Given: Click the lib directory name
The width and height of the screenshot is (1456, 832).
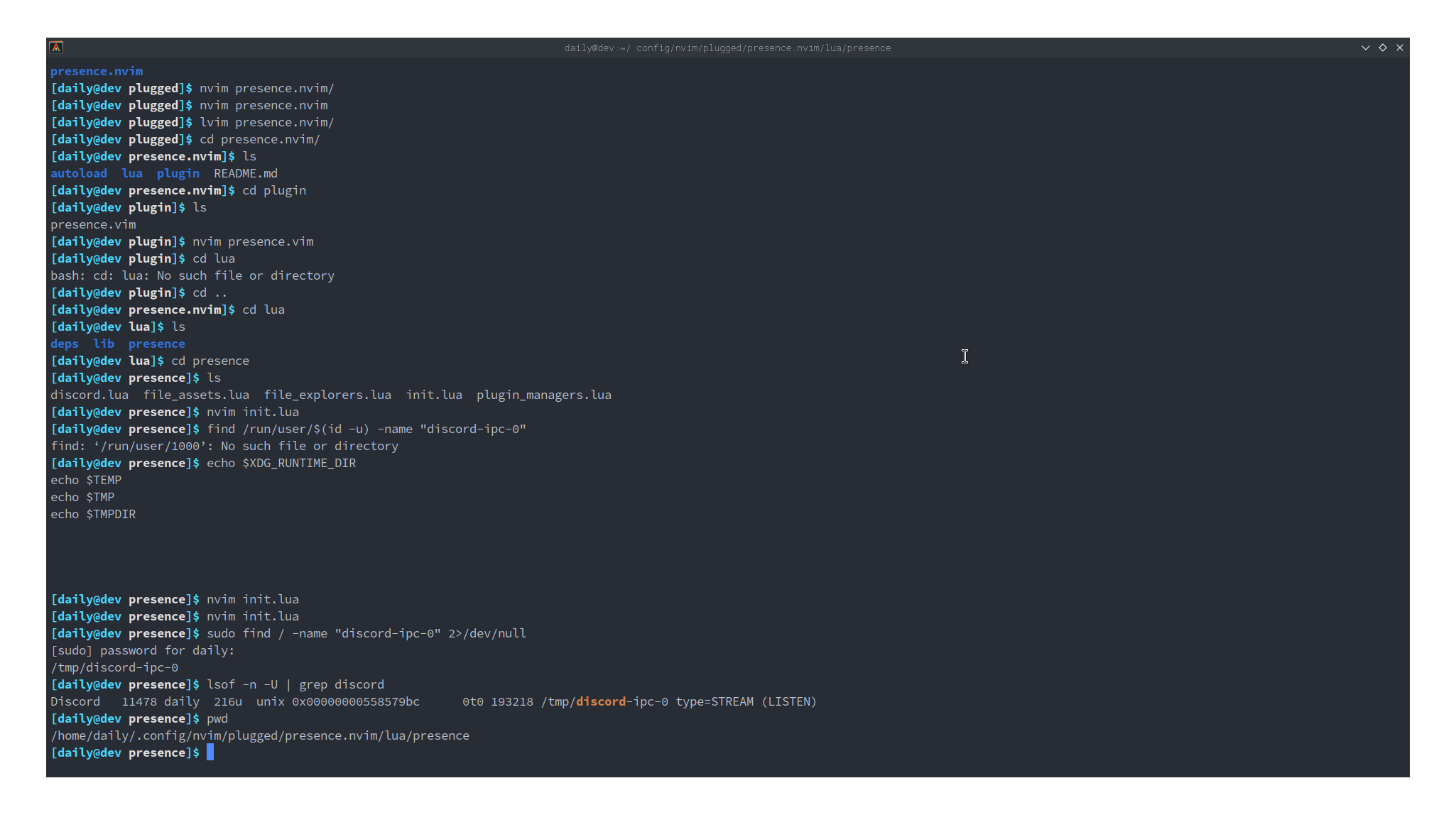Looking at the screenshot, I should click(104, 344).
